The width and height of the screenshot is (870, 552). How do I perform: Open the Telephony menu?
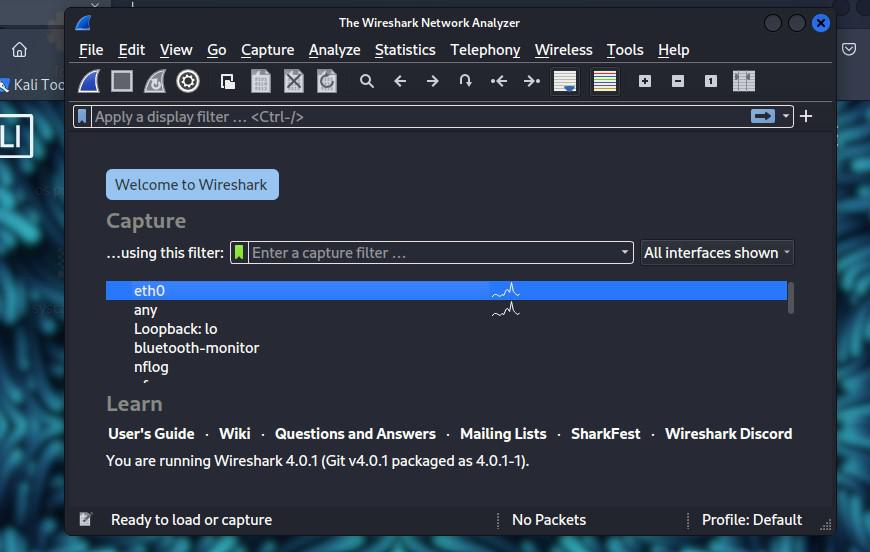[485, 50]
